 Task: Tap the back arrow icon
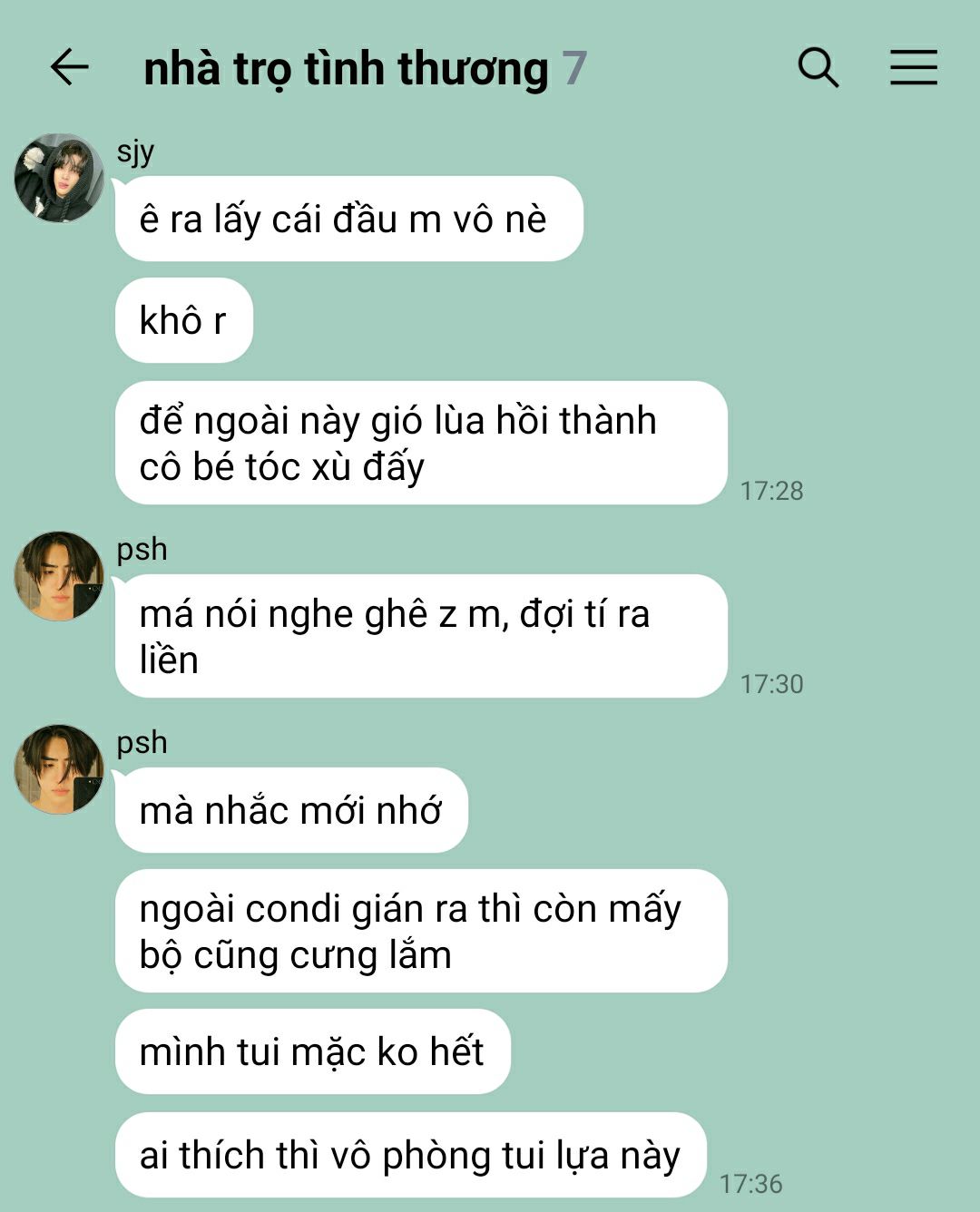point(69,67)
